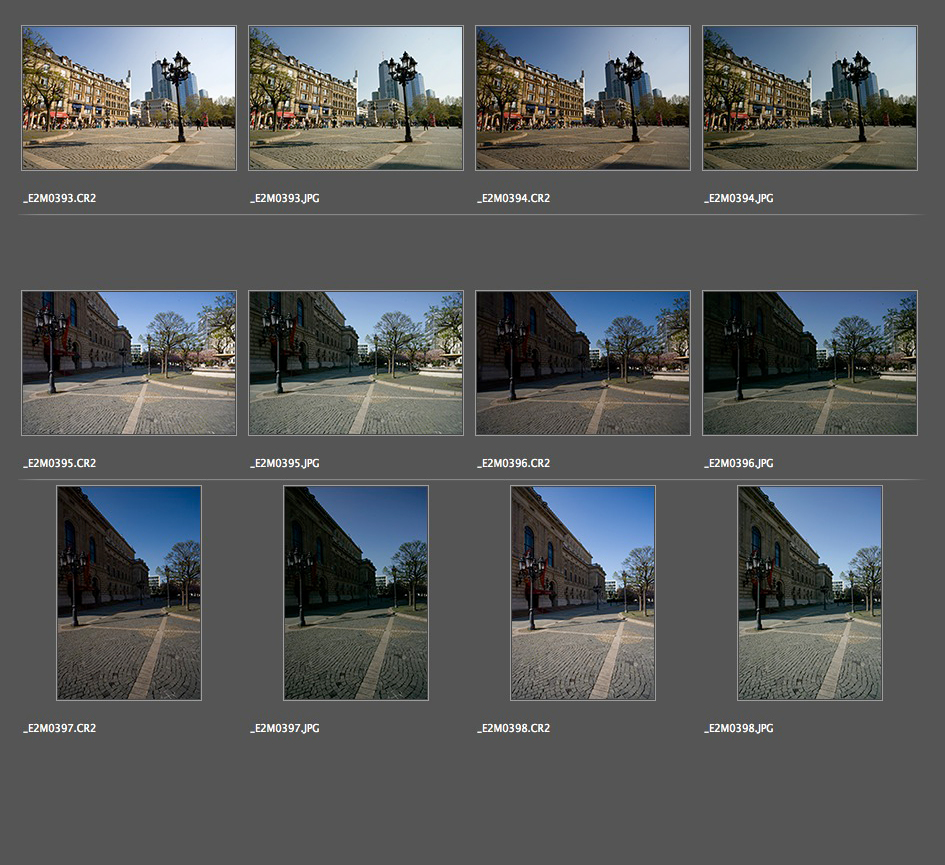
Task: Click the _E2M0398.JPG filename label
Action: click(x=739, y=729)
